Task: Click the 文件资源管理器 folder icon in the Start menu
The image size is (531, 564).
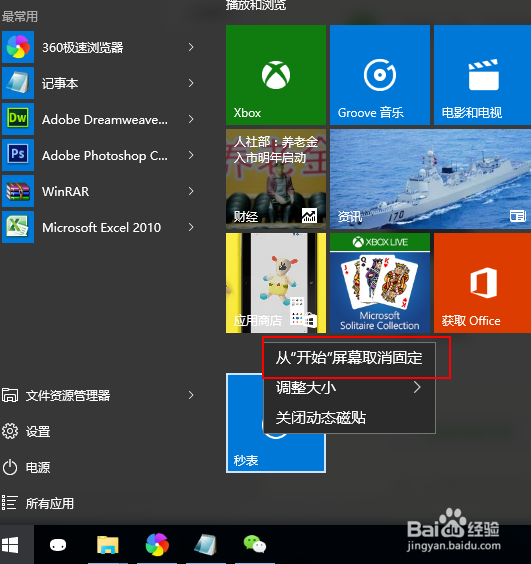Action: click(x=10, y=395)
